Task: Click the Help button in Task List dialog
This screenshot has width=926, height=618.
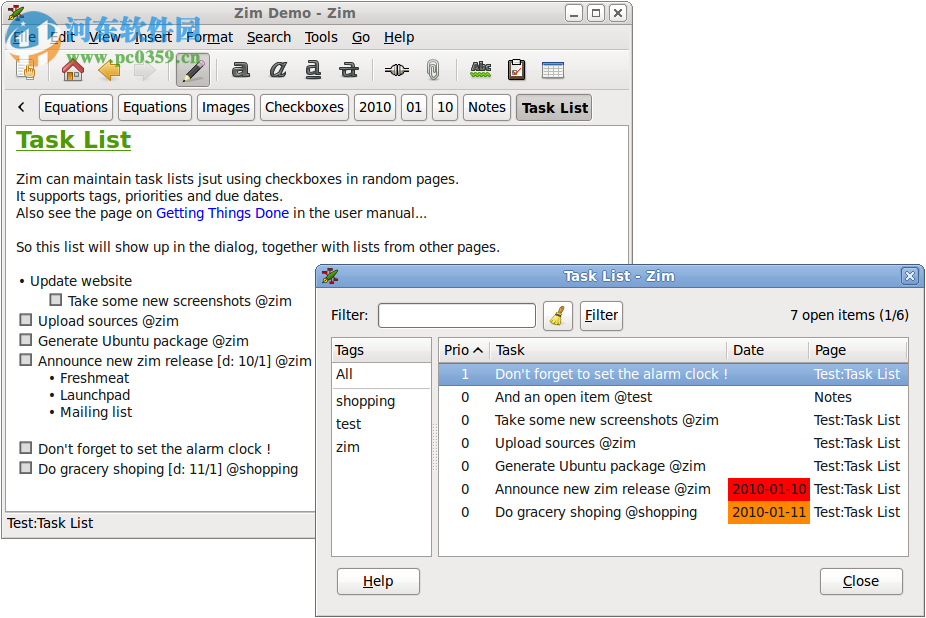Action: tap(378, 581)
